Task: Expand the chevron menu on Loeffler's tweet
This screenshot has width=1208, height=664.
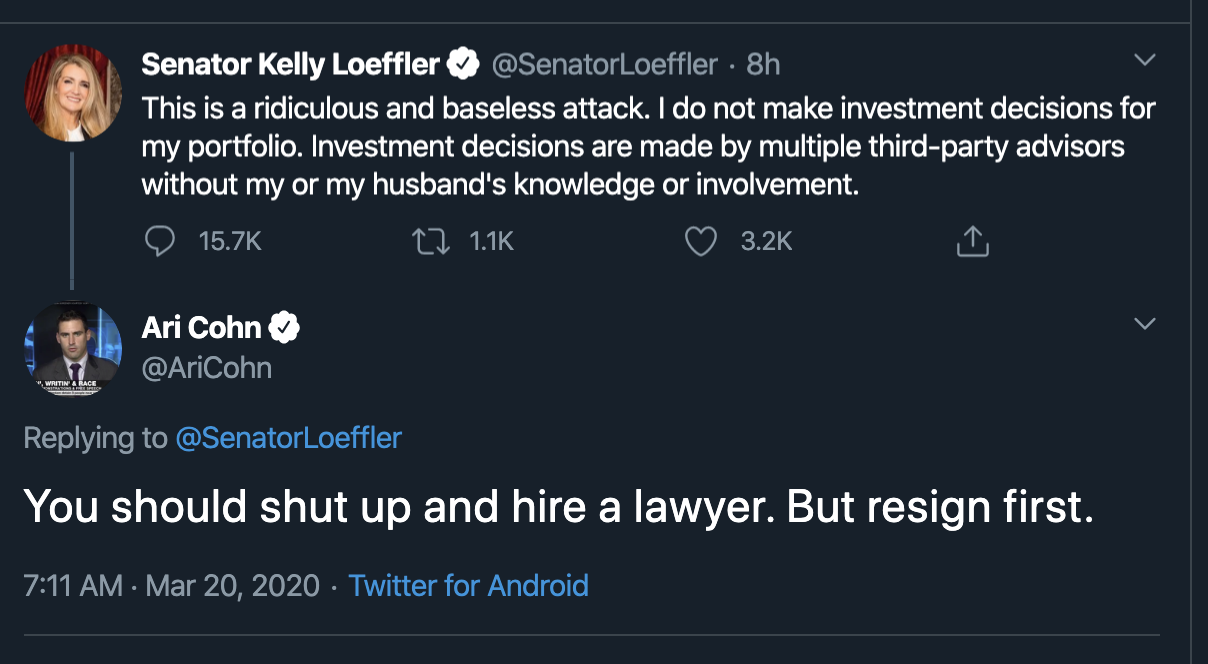Action: 1144,61
